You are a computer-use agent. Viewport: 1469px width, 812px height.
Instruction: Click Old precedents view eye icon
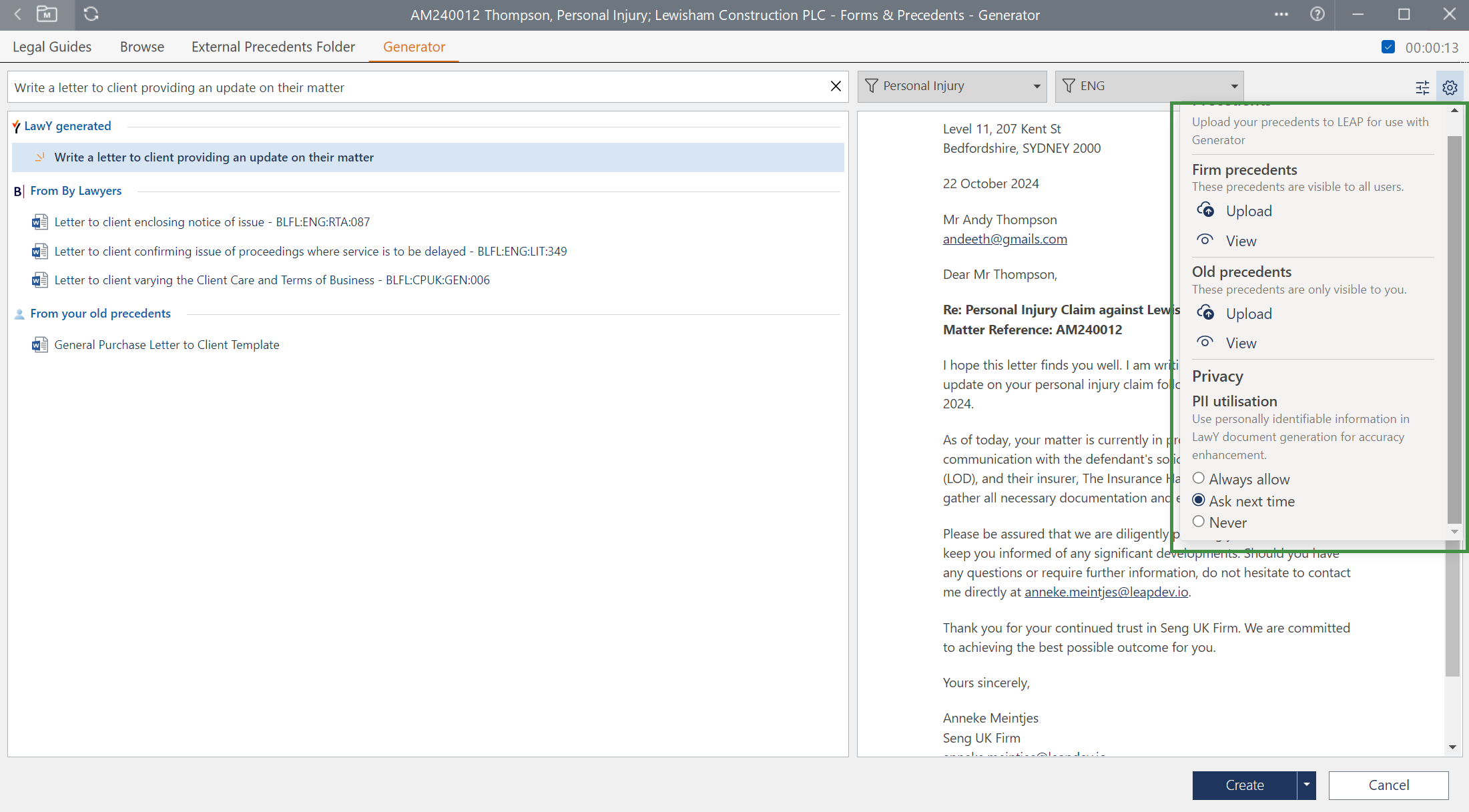1205,342
